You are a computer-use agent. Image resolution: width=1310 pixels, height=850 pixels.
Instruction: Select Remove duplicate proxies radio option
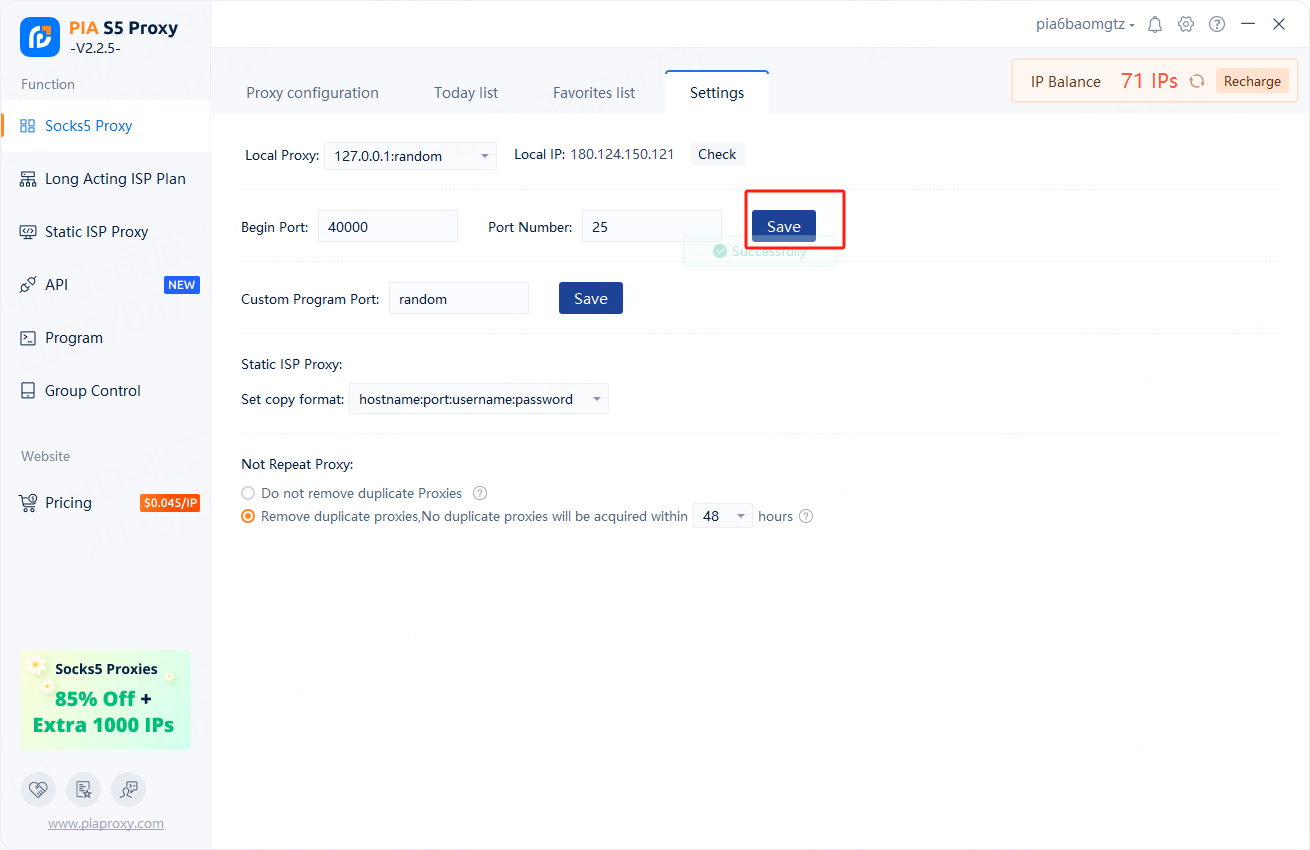(x=249, y=517)
